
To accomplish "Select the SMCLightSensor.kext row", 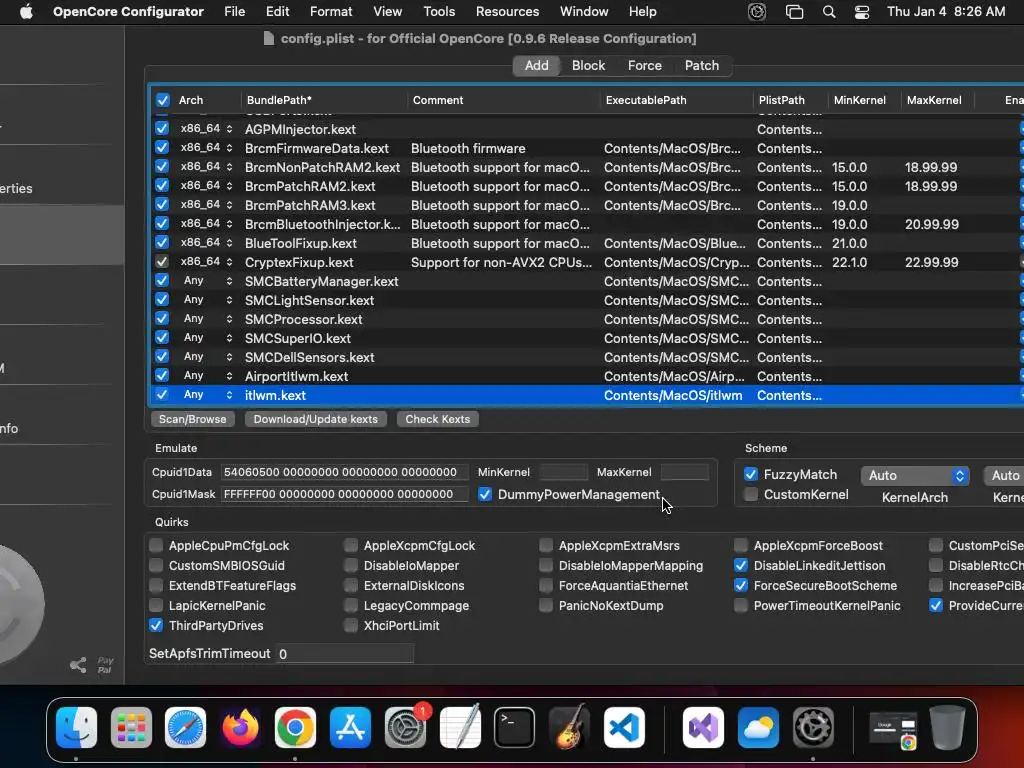I will [588, 300].
